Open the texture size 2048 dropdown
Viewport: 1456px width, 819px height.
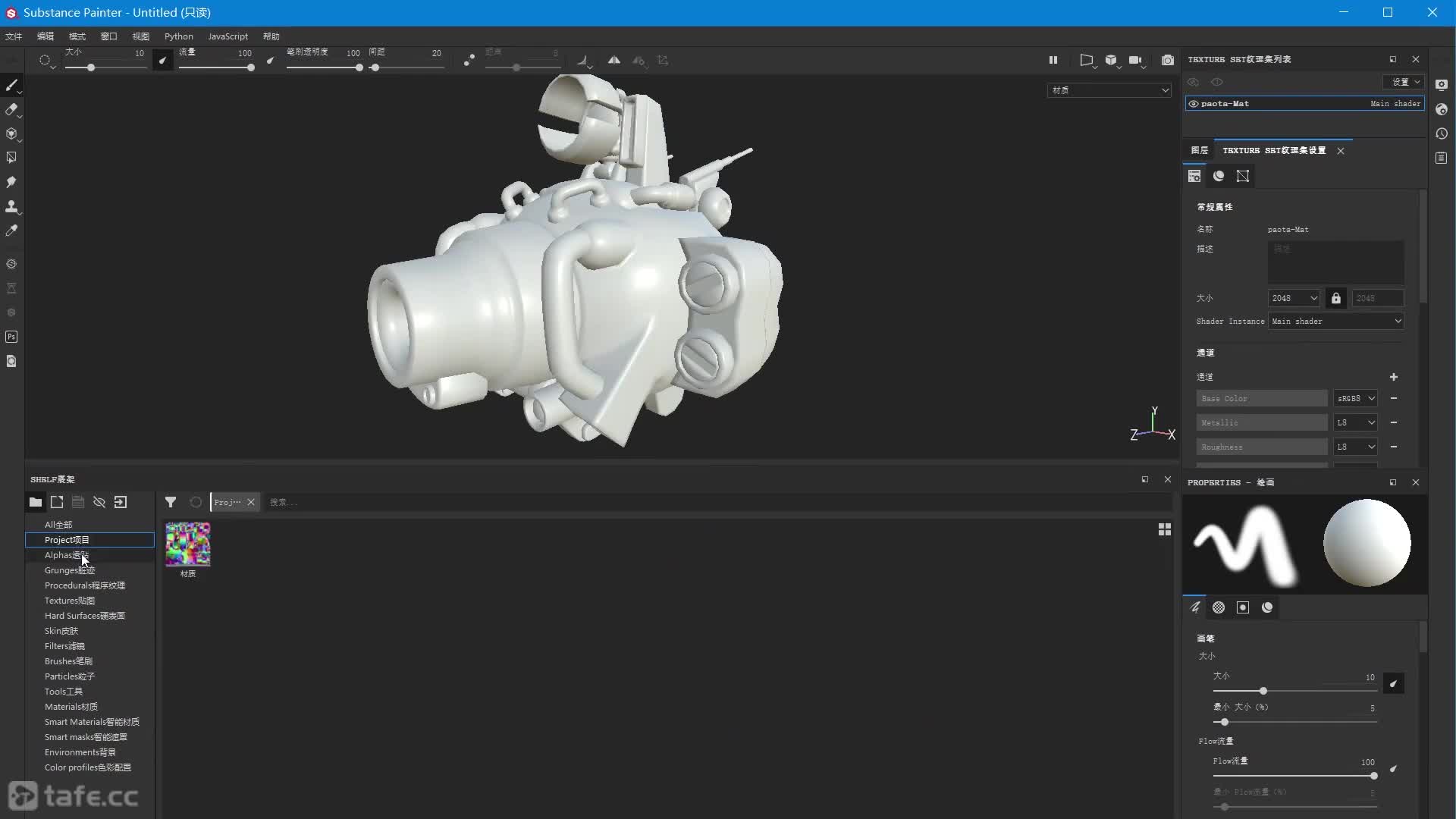1294,298
